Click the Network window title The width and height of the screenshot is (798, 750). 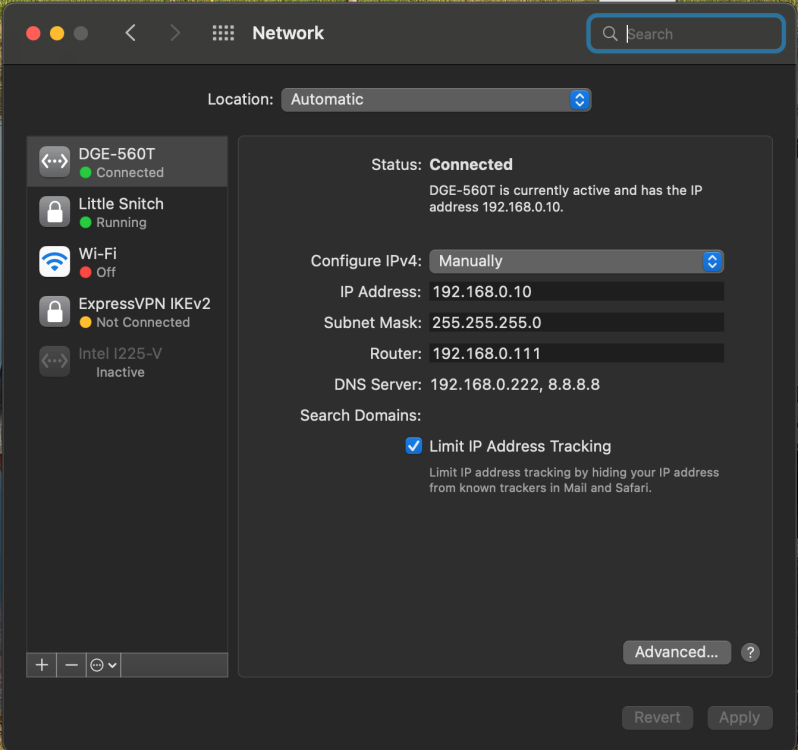click(x=288, y=33)
